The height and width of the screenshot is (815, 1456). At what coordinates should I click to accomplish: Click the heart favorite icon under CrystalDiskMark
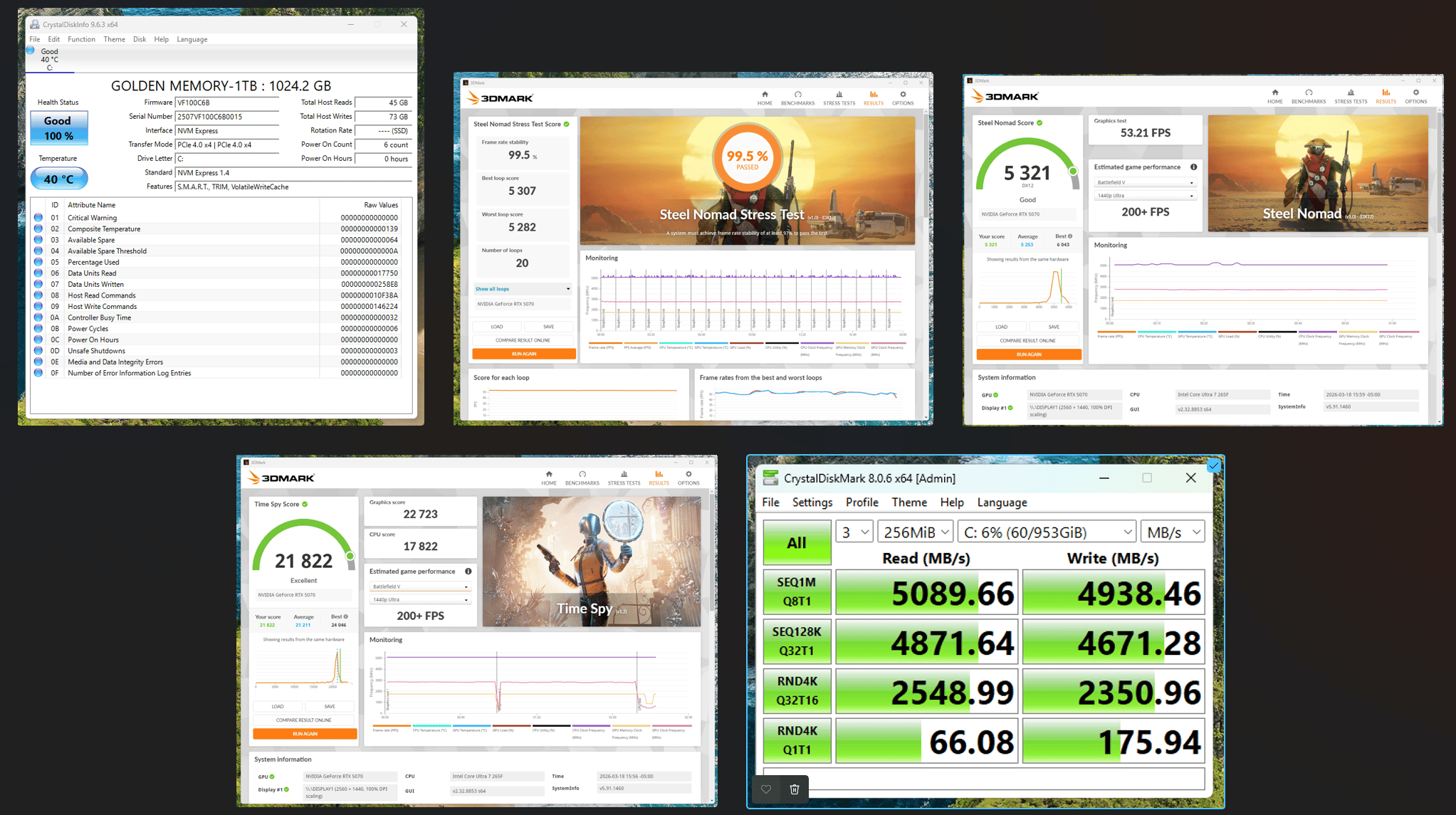766,789
